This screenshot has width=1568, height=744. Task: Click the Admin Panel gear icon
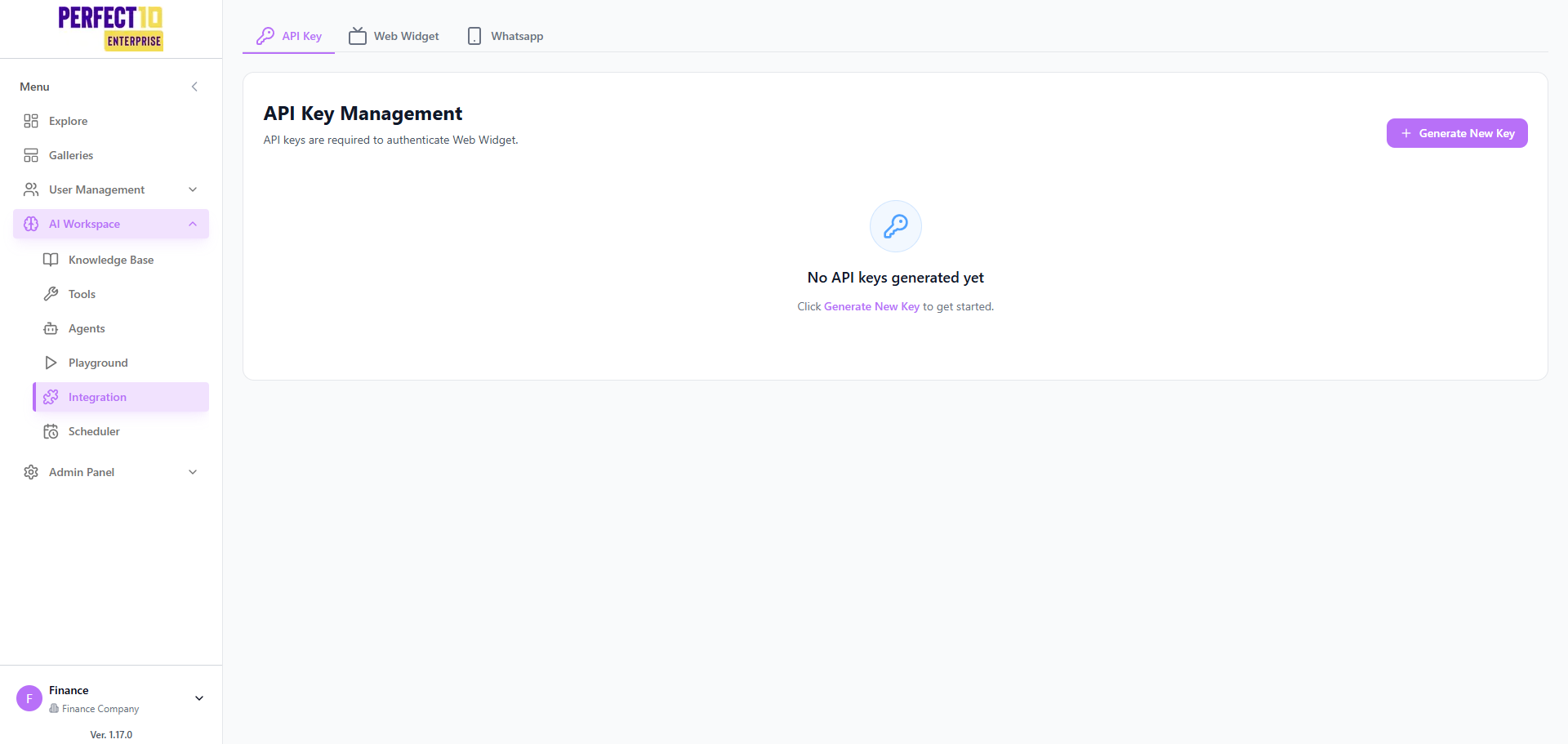pyautogui.click(x=31, y=472)
